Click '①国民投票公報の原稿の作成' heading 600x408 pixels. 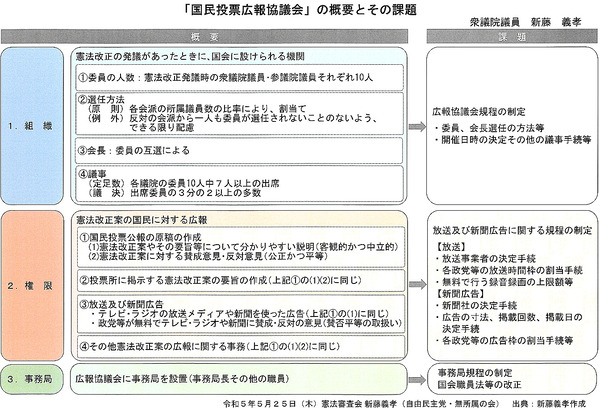140,237
